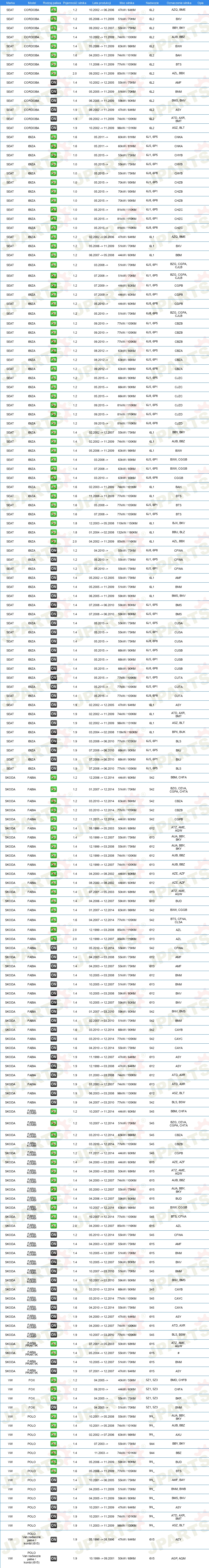The width and height of the screenshot is (209, 1568).
Task: Click diesel ON icon in Cordoba ASY row
Action: (x=54, y=110)
